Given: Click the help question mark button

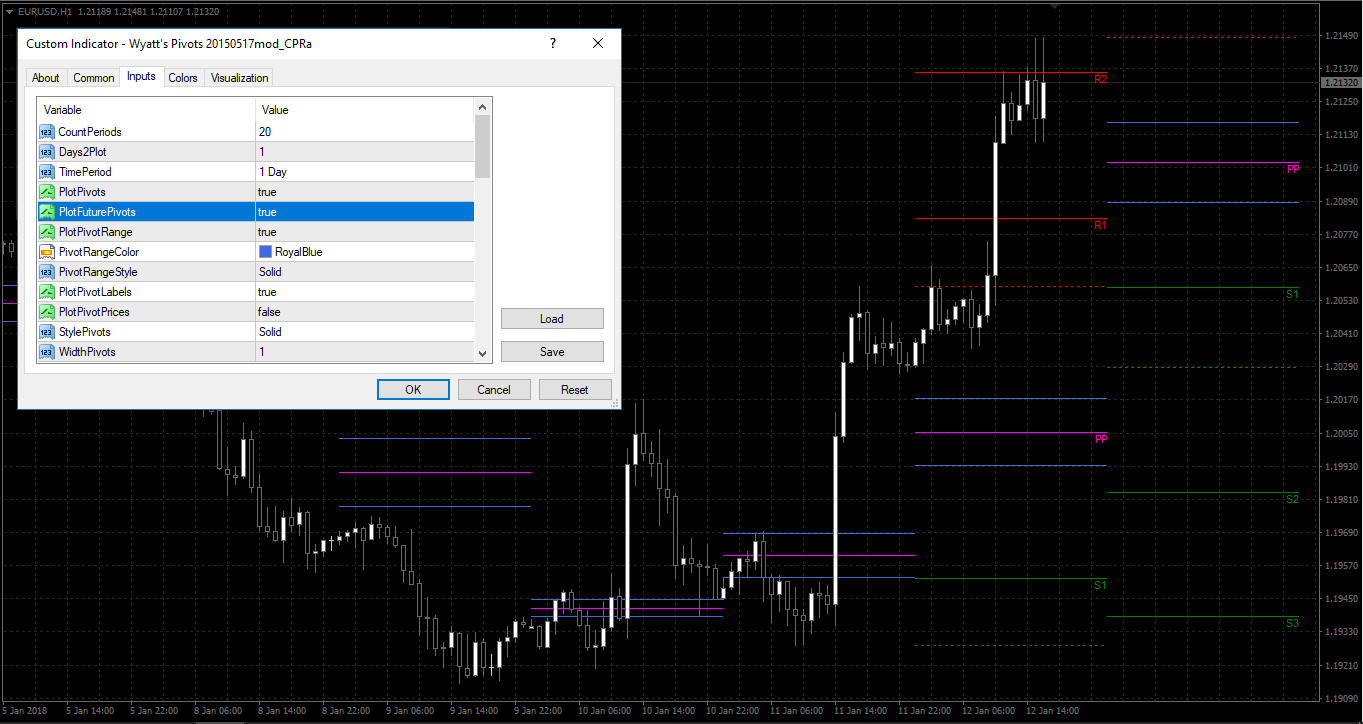Looking at the screenshot, I should coord(552,44).
